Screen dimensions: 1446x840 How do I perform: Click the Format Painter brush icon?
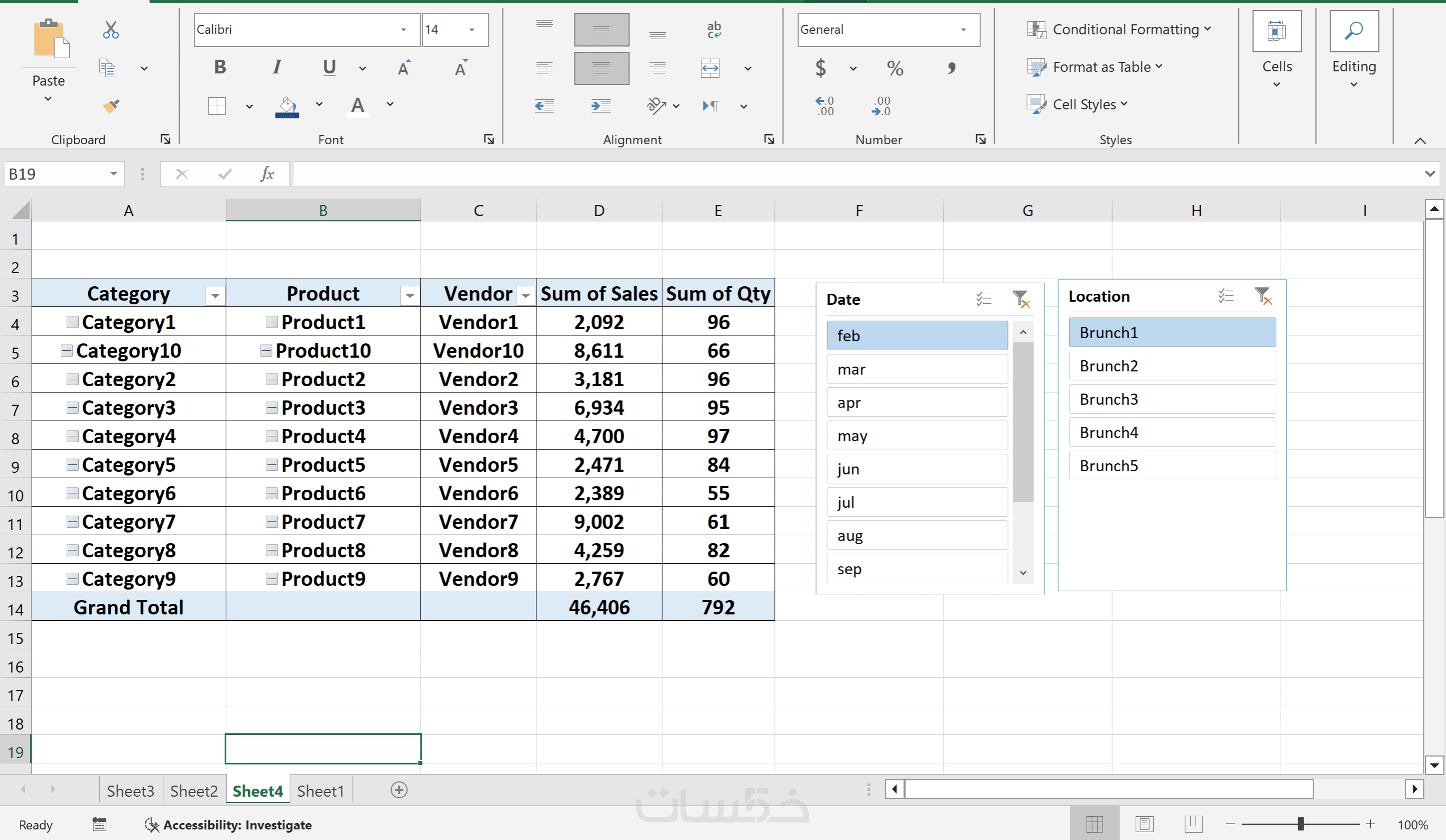pos(111,106)
